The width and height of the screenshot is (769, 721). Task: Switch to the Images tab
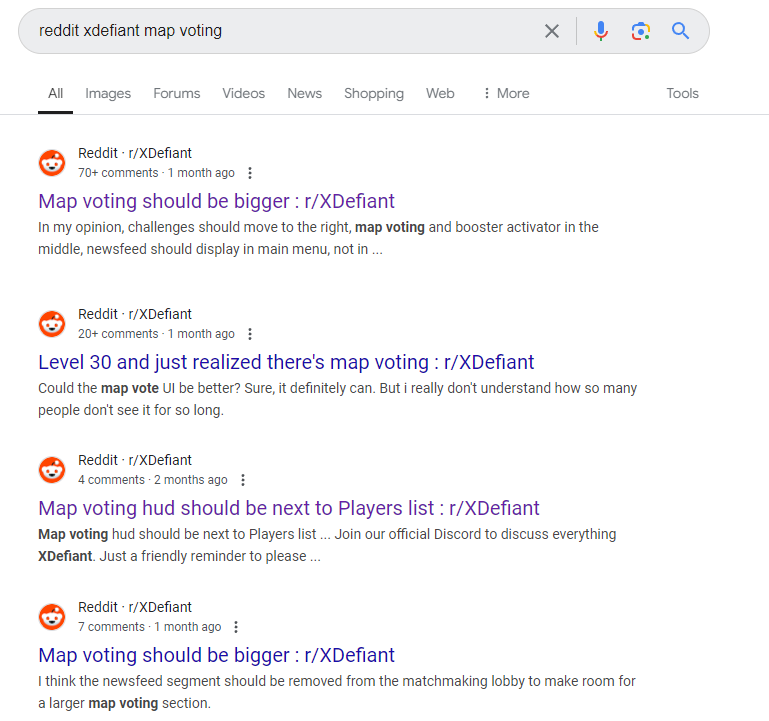(x=108, y=93)
